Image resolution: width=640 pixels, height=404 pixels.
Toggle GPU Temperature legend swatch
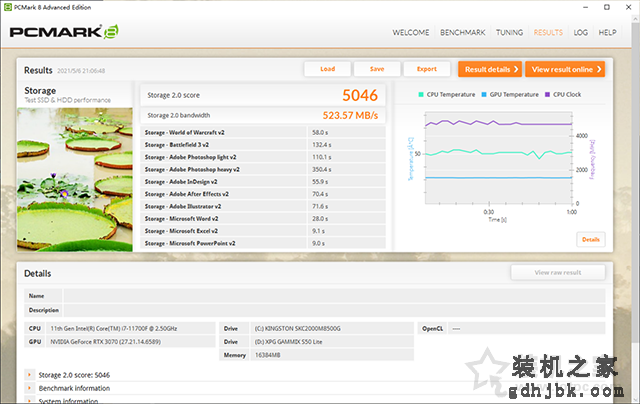click(x=484, y=94)
